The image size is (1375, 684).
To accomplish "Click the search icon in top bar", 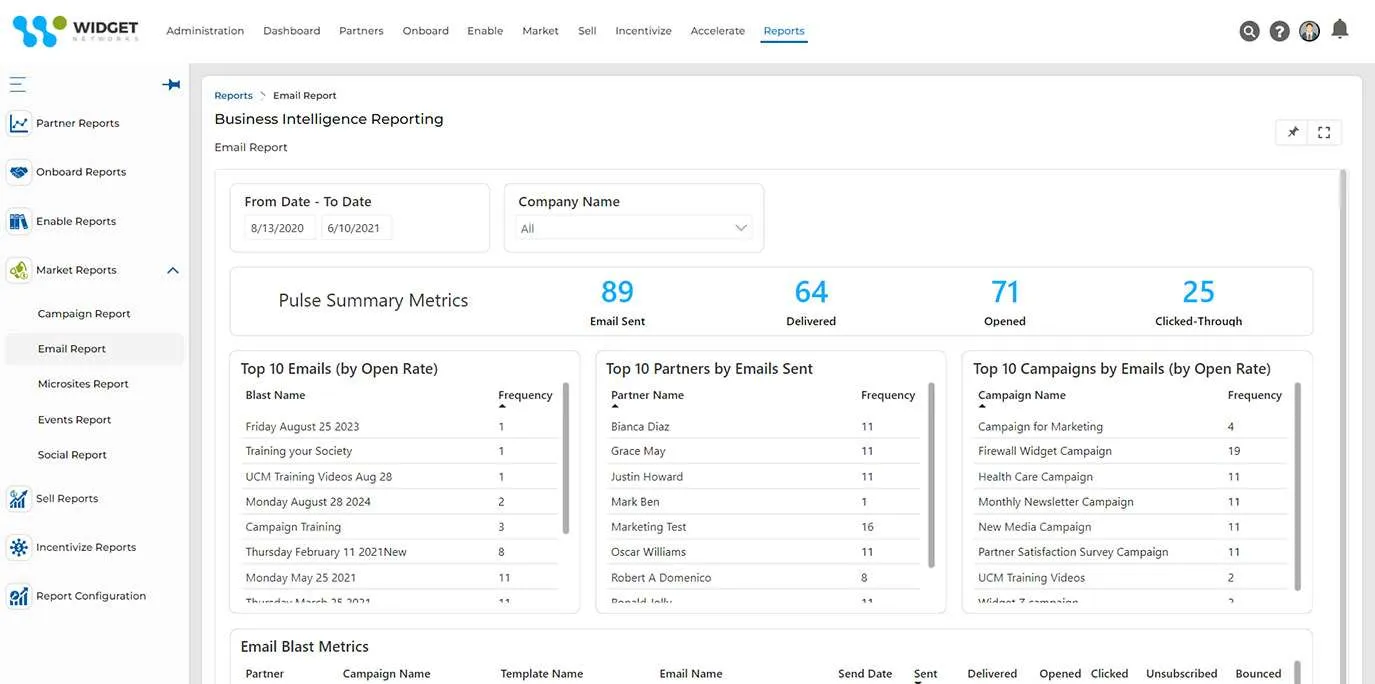I will click(x=1249, y=31).
